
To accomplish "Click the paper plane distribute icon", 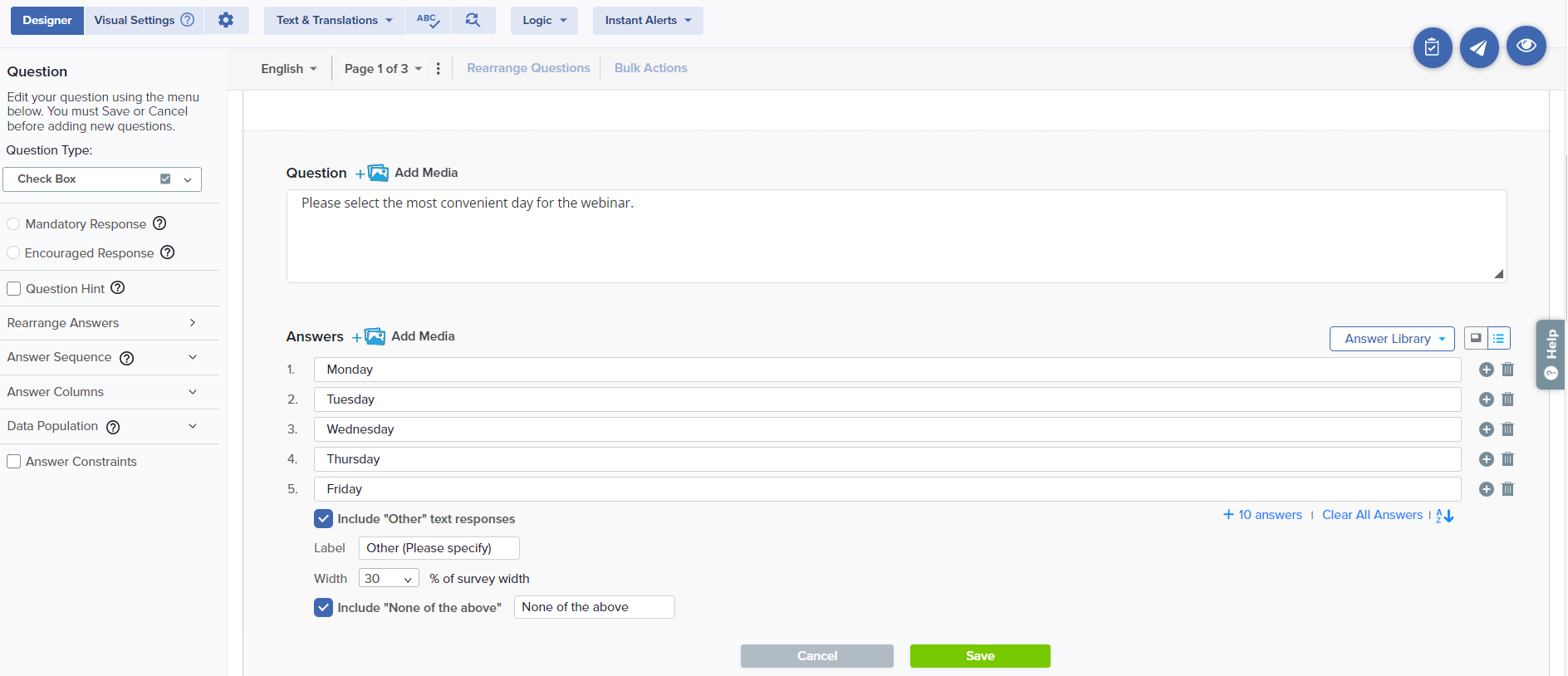I will pyautogui.click(x=1478, y=47).
